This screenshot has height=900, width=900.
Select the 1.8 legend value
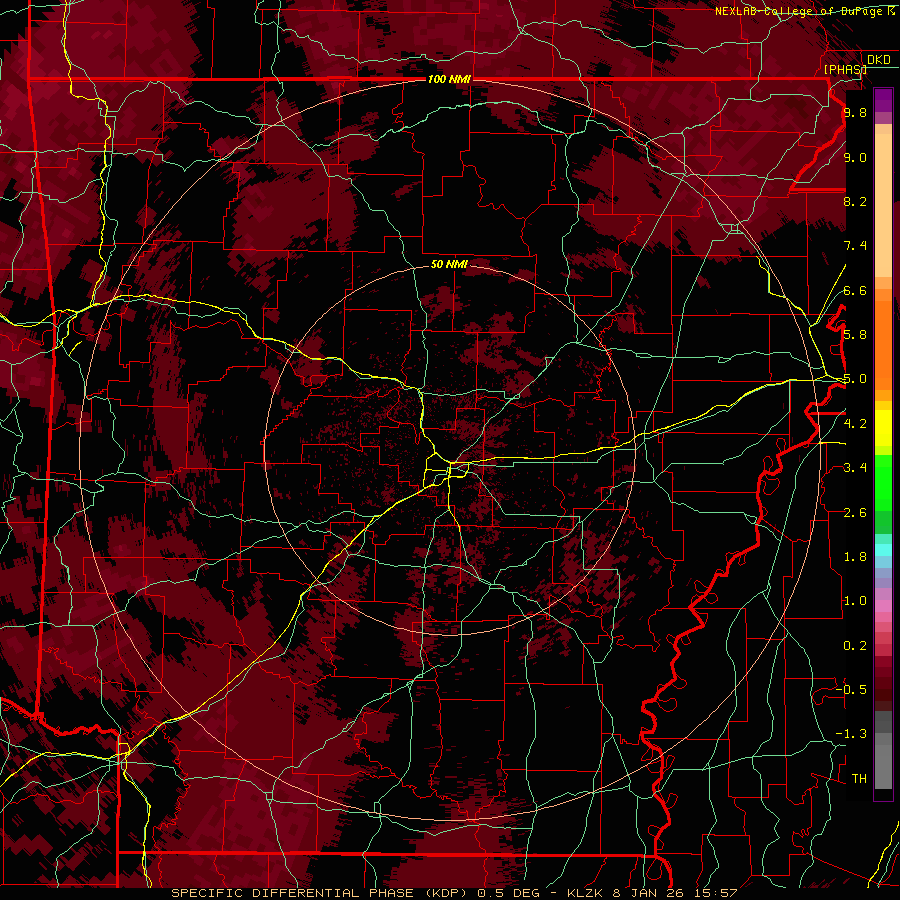point(855,557)
